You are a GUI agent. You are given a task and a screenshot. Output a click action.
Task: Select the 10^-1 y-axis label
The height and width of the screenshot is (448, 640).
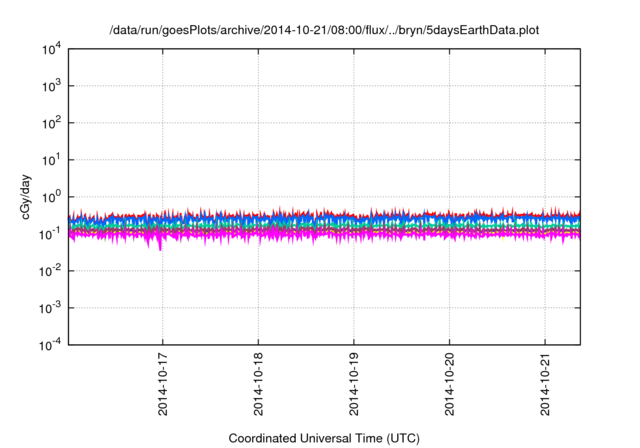pyautogui.click(x=51, y=235)
